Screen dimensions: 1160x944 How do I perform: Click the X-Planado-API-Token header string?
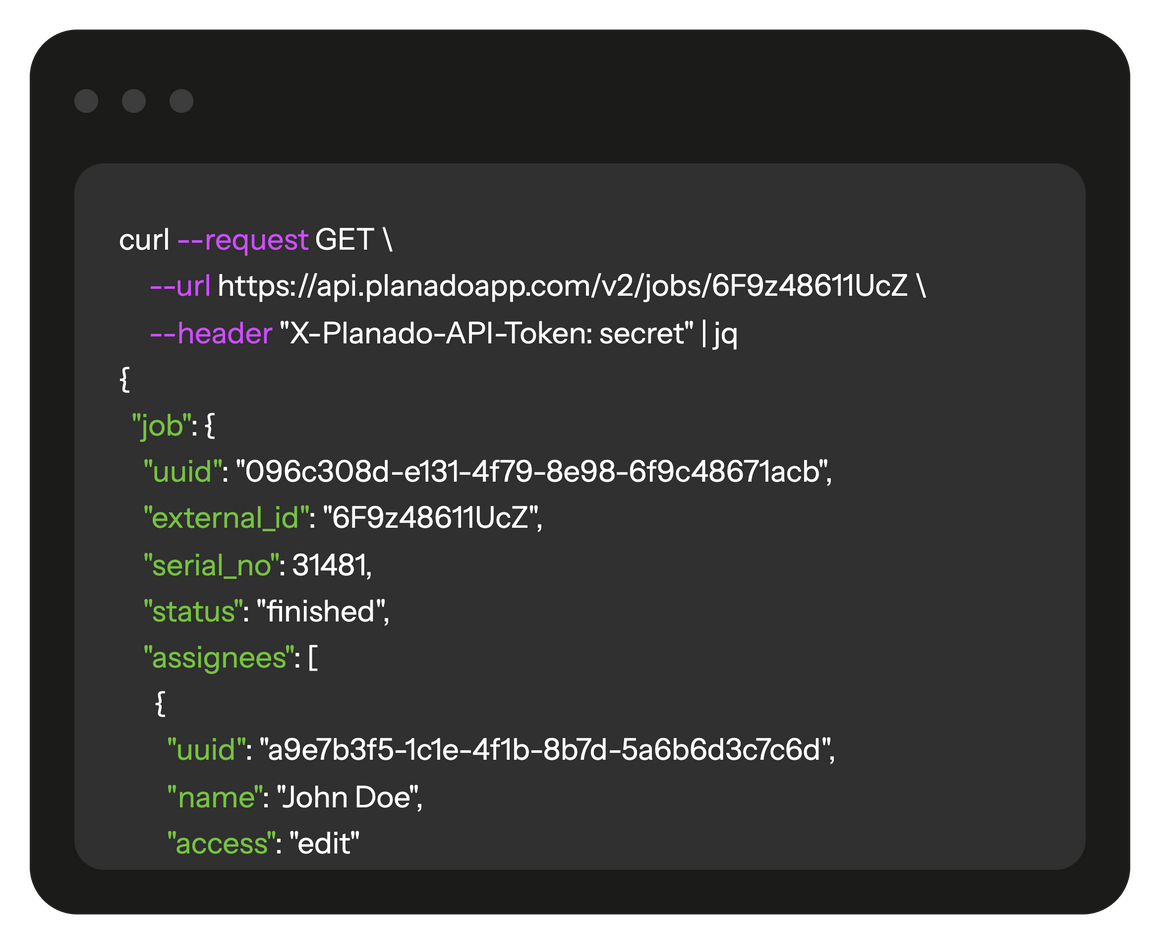click(486, 333)
